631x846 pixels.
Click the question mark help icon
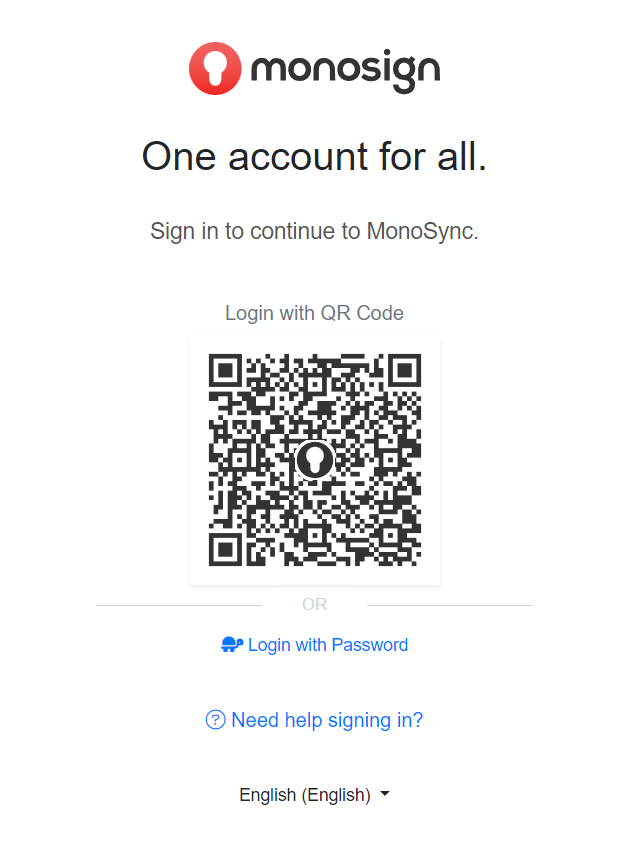[x=215, y=720]
